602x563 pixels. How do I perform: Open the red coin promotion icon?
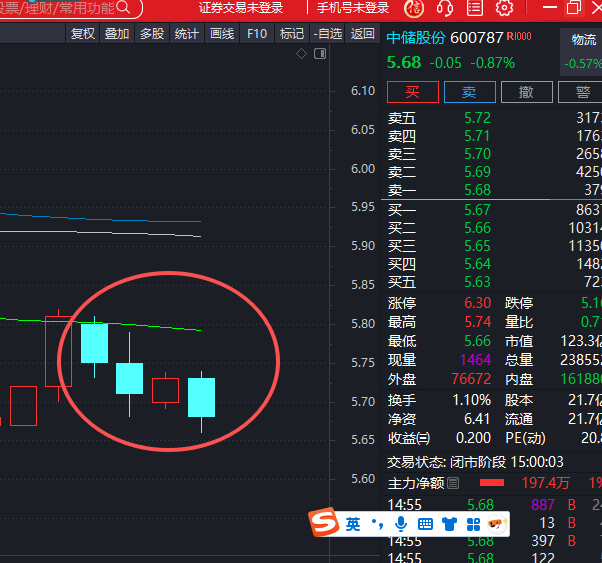tap(414, 8)
